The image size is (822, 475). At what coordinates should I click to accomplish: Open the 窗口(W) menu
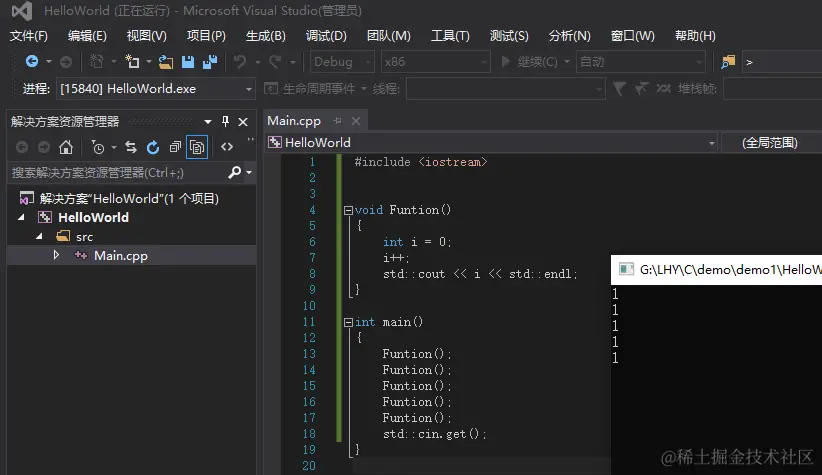(x=633, y=36)
